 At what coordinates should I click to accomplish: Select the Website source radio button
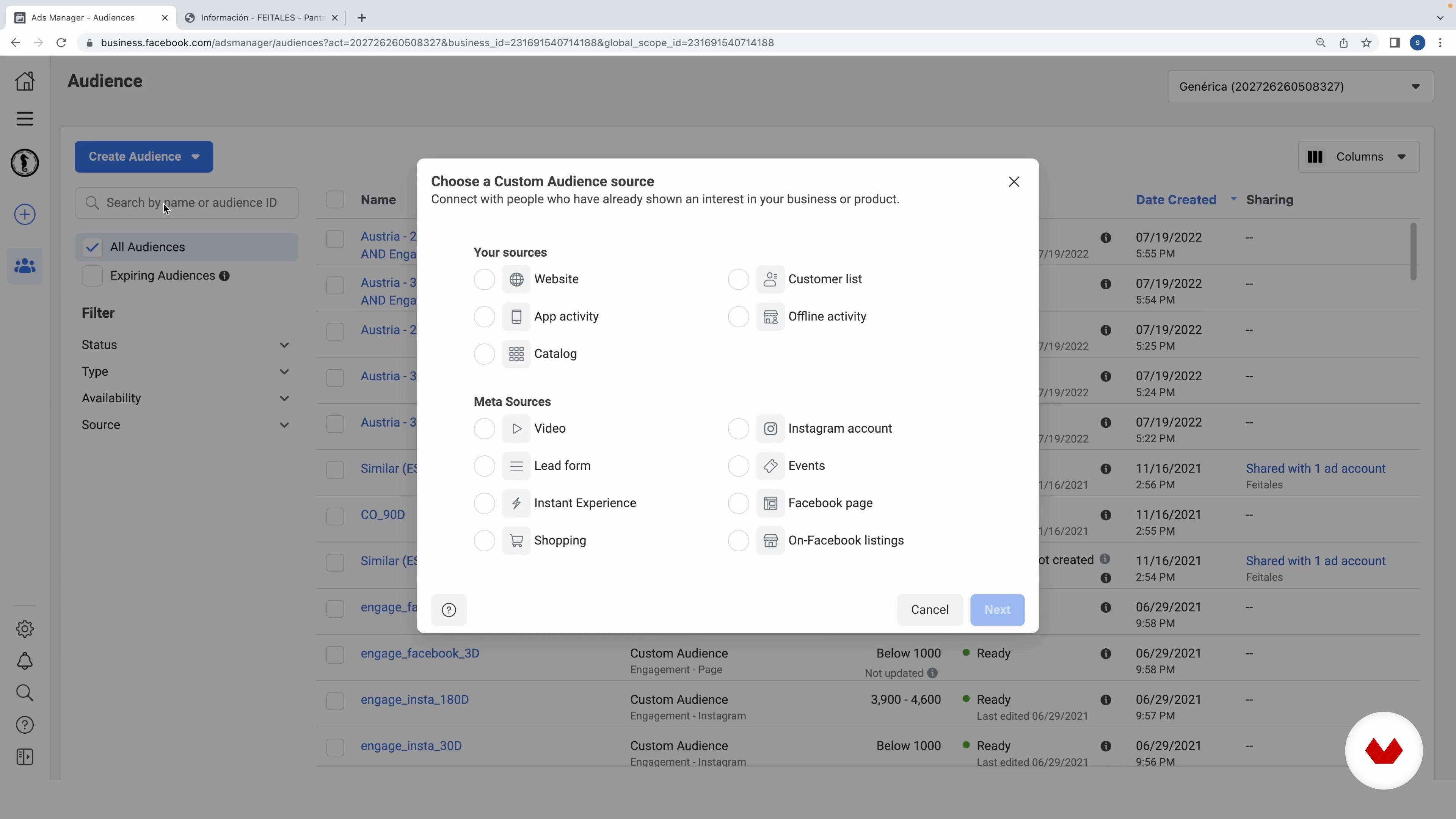coord(485,279)
